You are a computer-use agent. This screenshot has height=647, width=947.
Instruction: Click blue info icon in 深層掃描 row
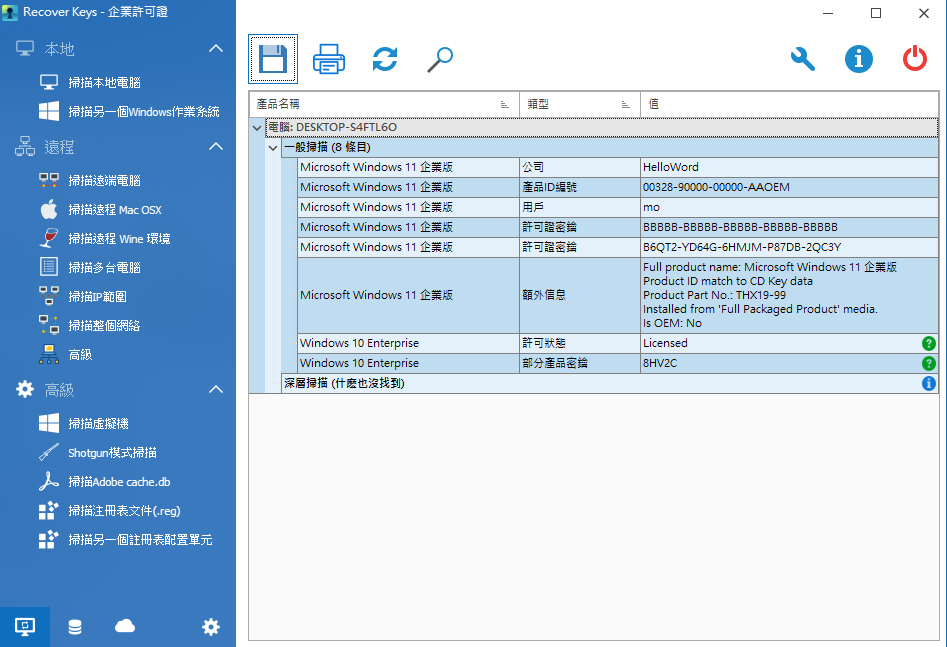point(929,383)
